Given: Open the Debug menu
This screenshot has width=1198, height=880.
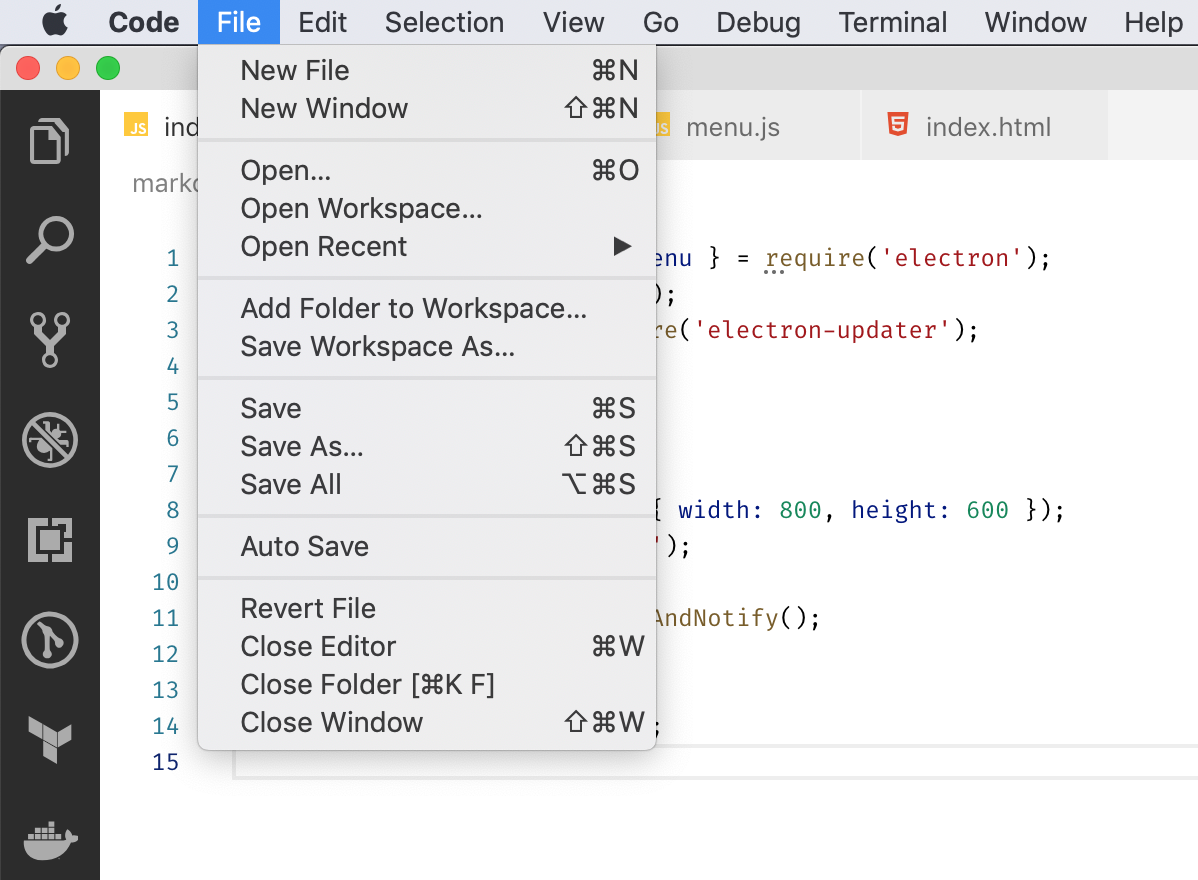Looking at the screenshot, I should (x=758, y=22).
